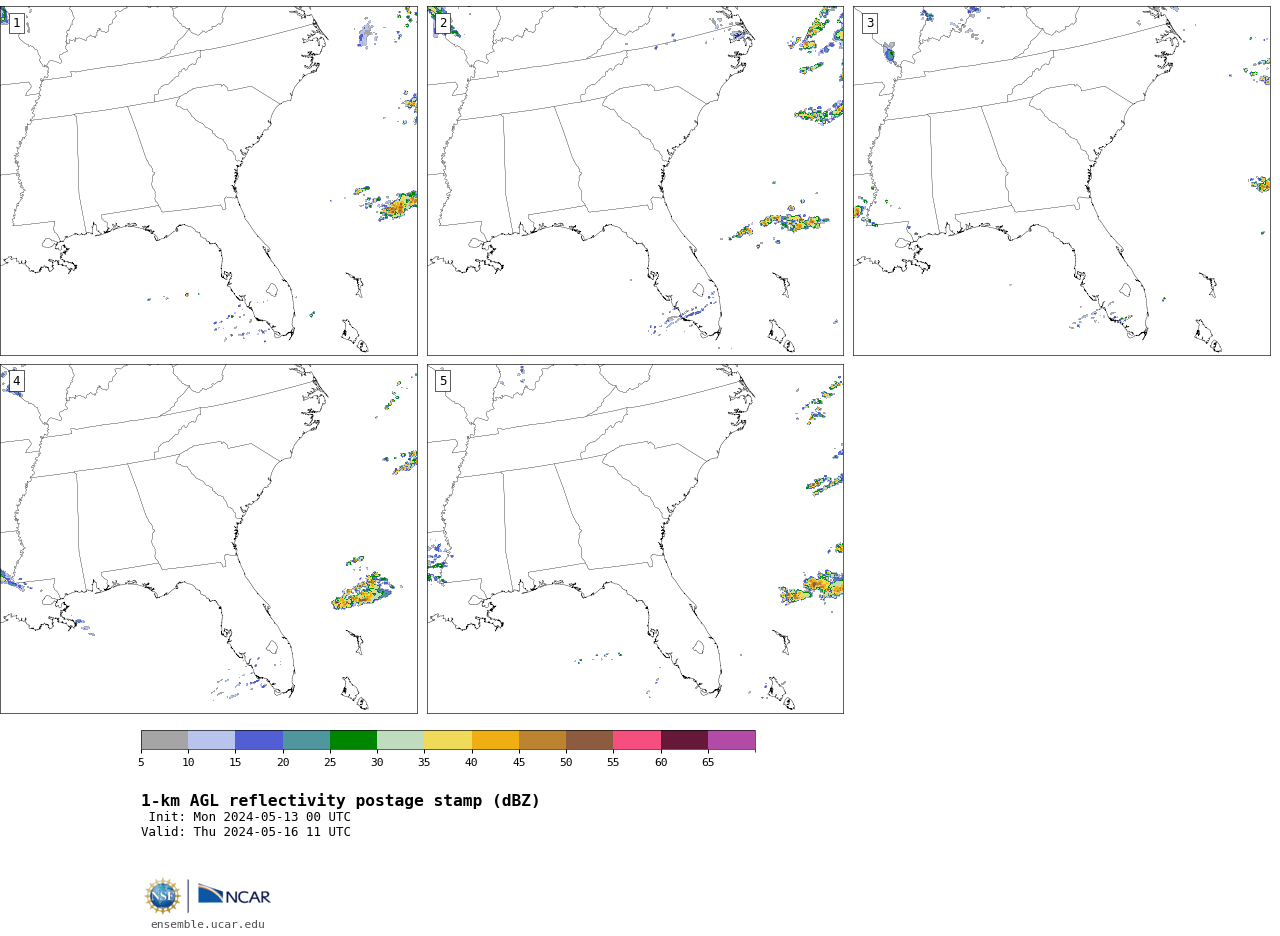The height and width of the screenshot is (936, 1280).
Task: Select the light blue 10-15 dBZ swatch
Action: click(x=211, y=740)
